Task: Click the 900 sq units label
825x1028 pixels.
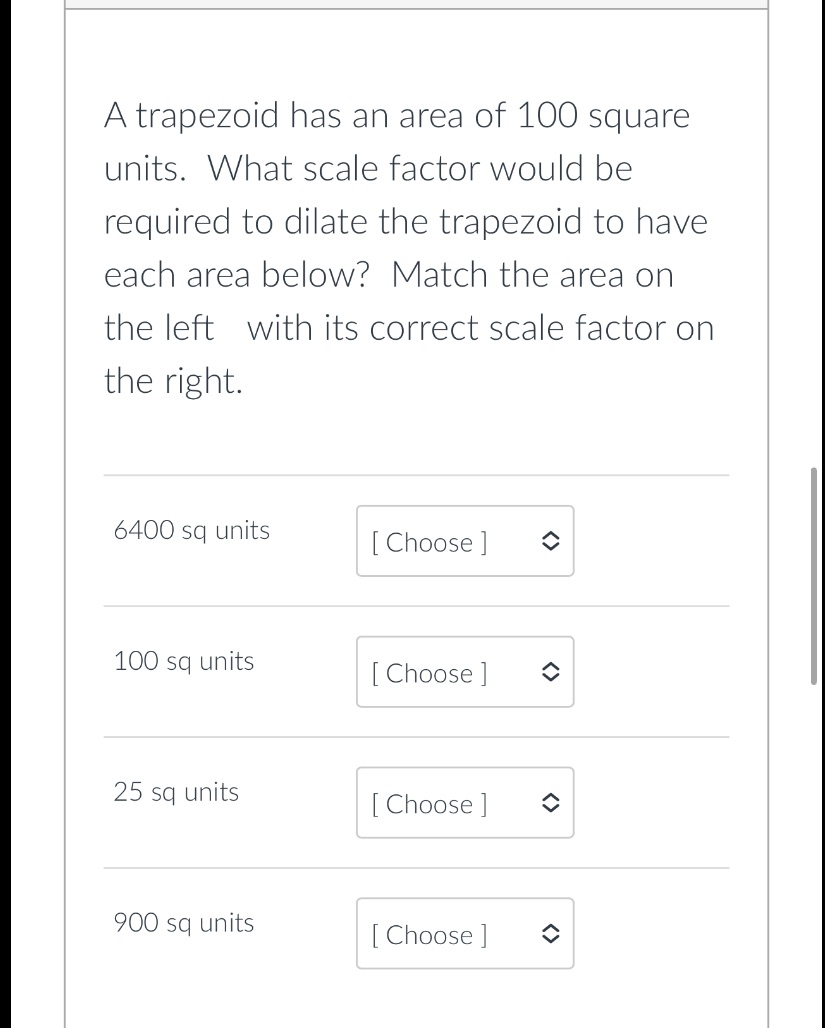Action: [x=183, y=922]
